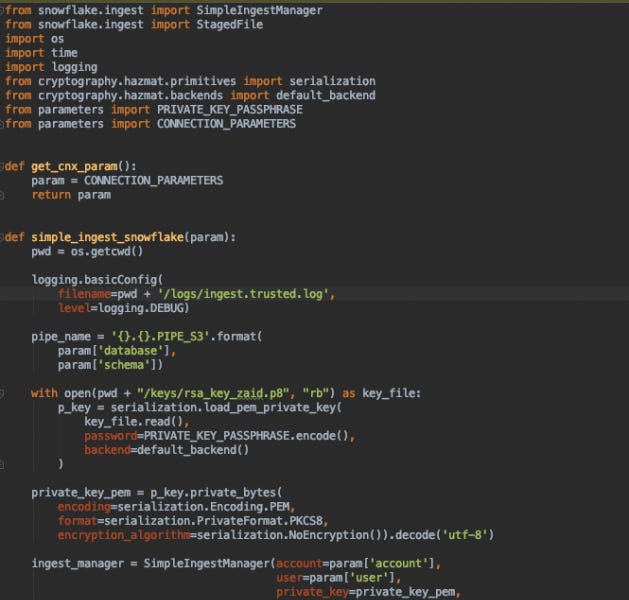Click 'private_key=private_key_pem' argument on last line
Viewport: 629px width, 600px height.
tap(365, 592)
